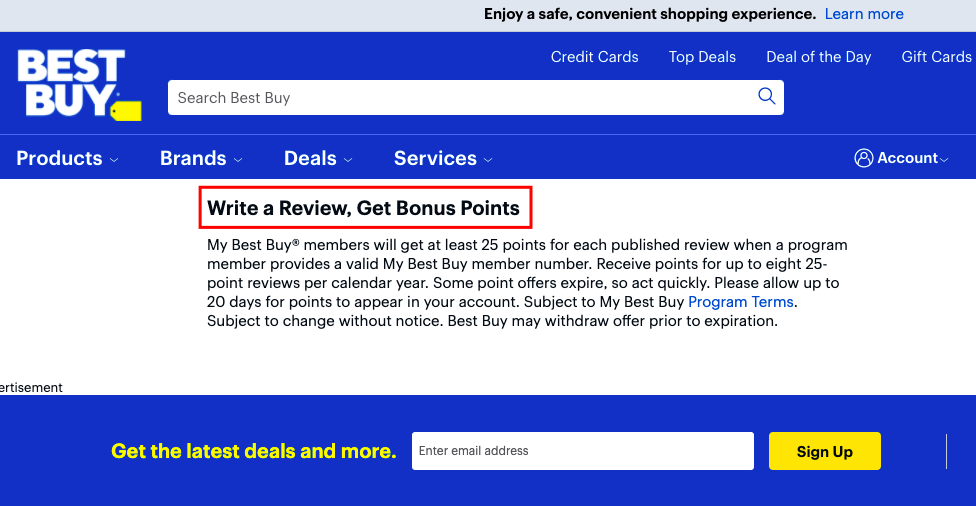
Task: Click the magnifying glass search icon
Action: [x=766, y=96]
